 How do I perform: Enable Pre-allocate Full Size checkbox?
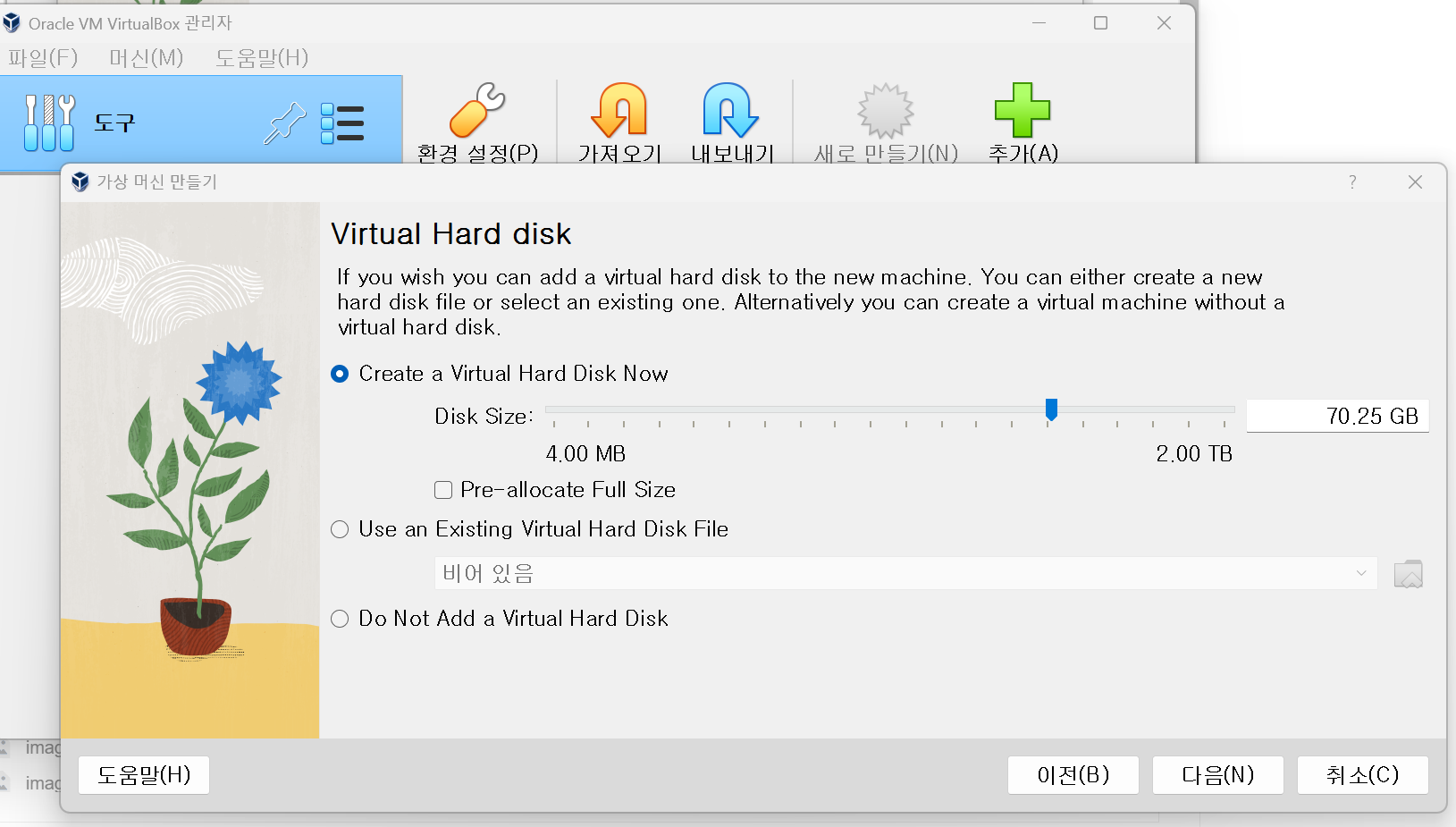[443, 490]
